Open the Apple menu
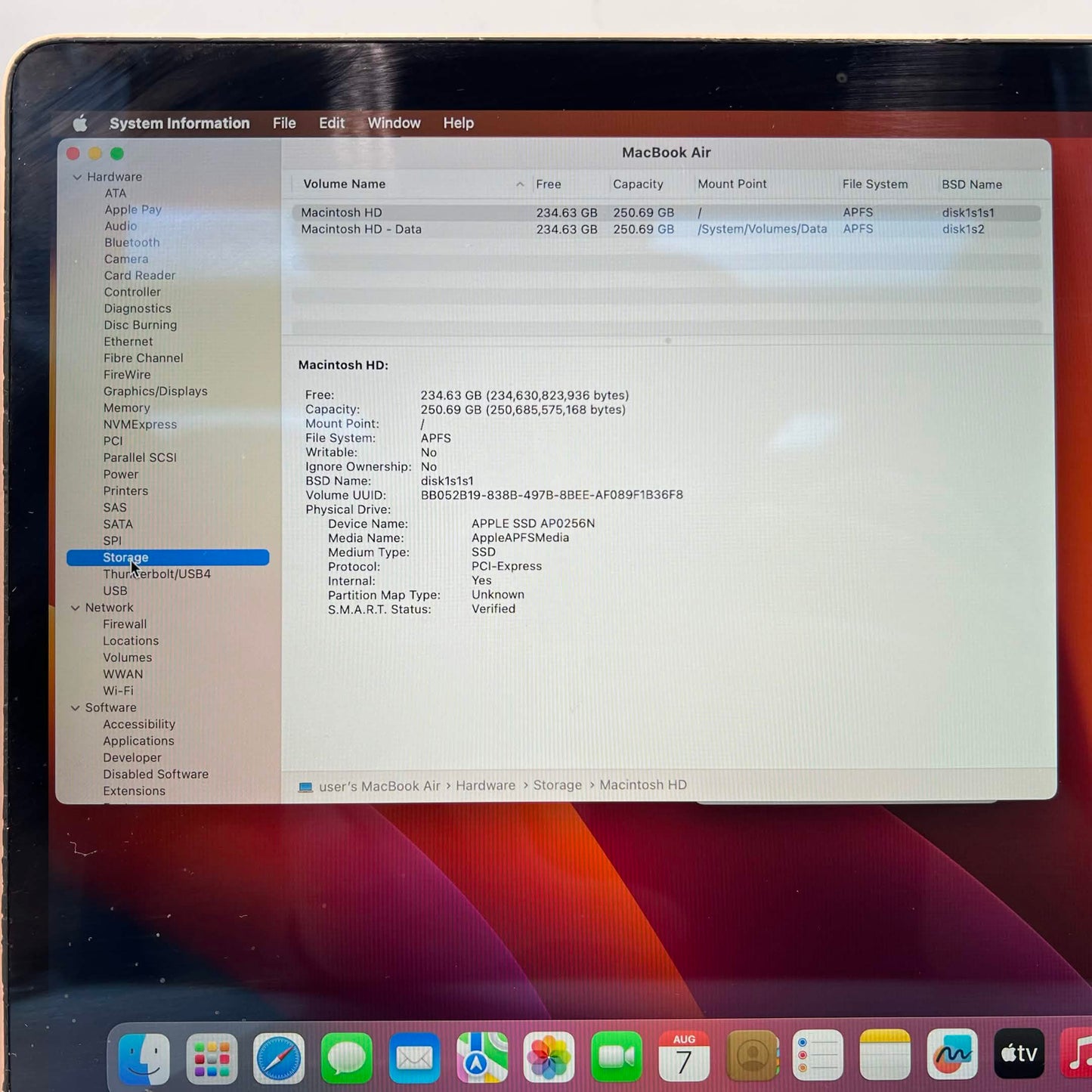Viewport: 1092px width, 1092px height. click(80, 122)
